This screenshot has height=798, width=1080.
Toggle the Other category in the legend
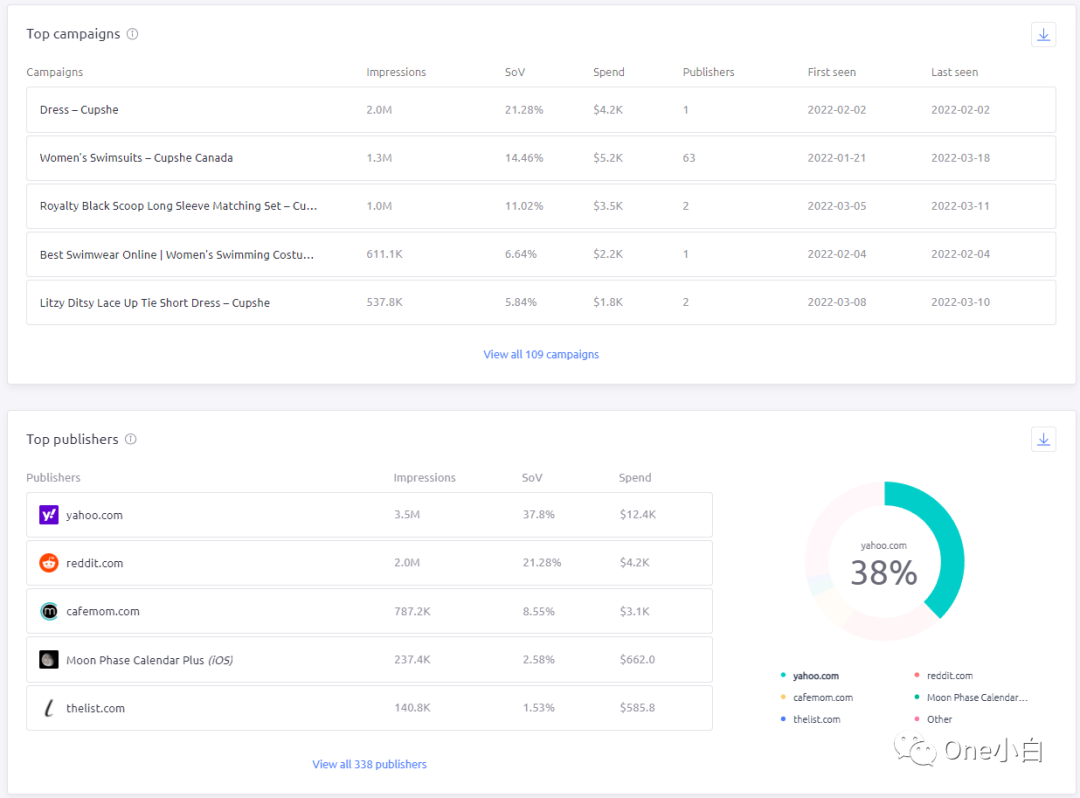tap(938, 719)
